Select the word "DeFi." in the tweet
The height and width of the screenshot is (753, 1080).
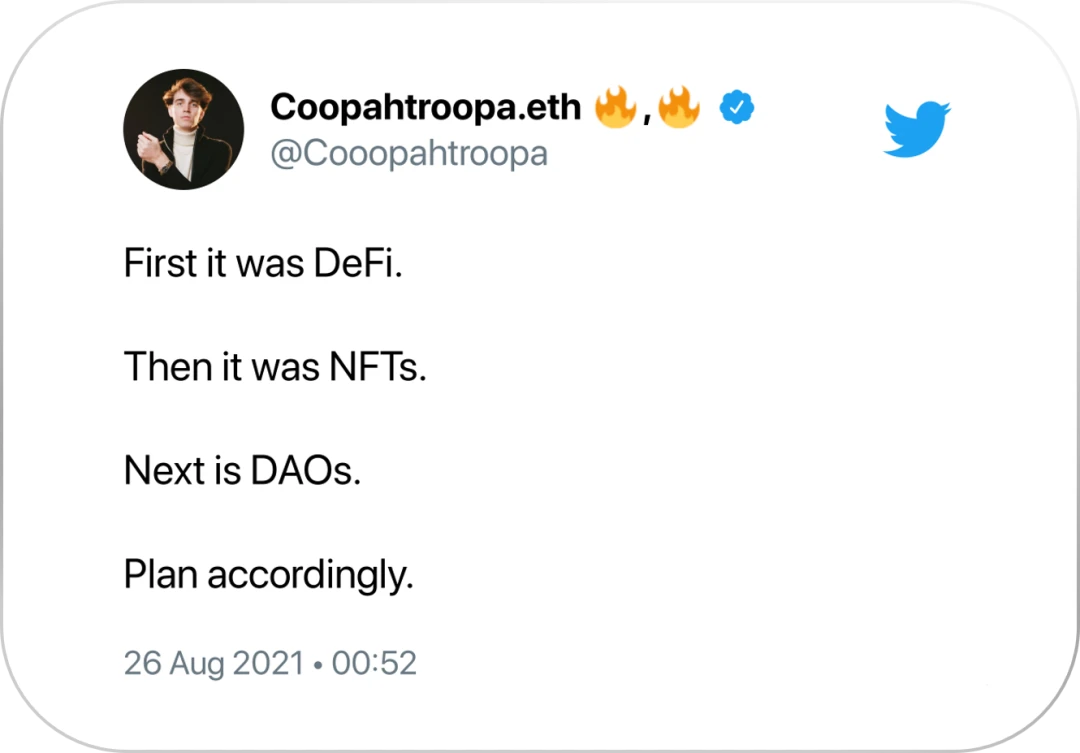(x=358, y=263)
